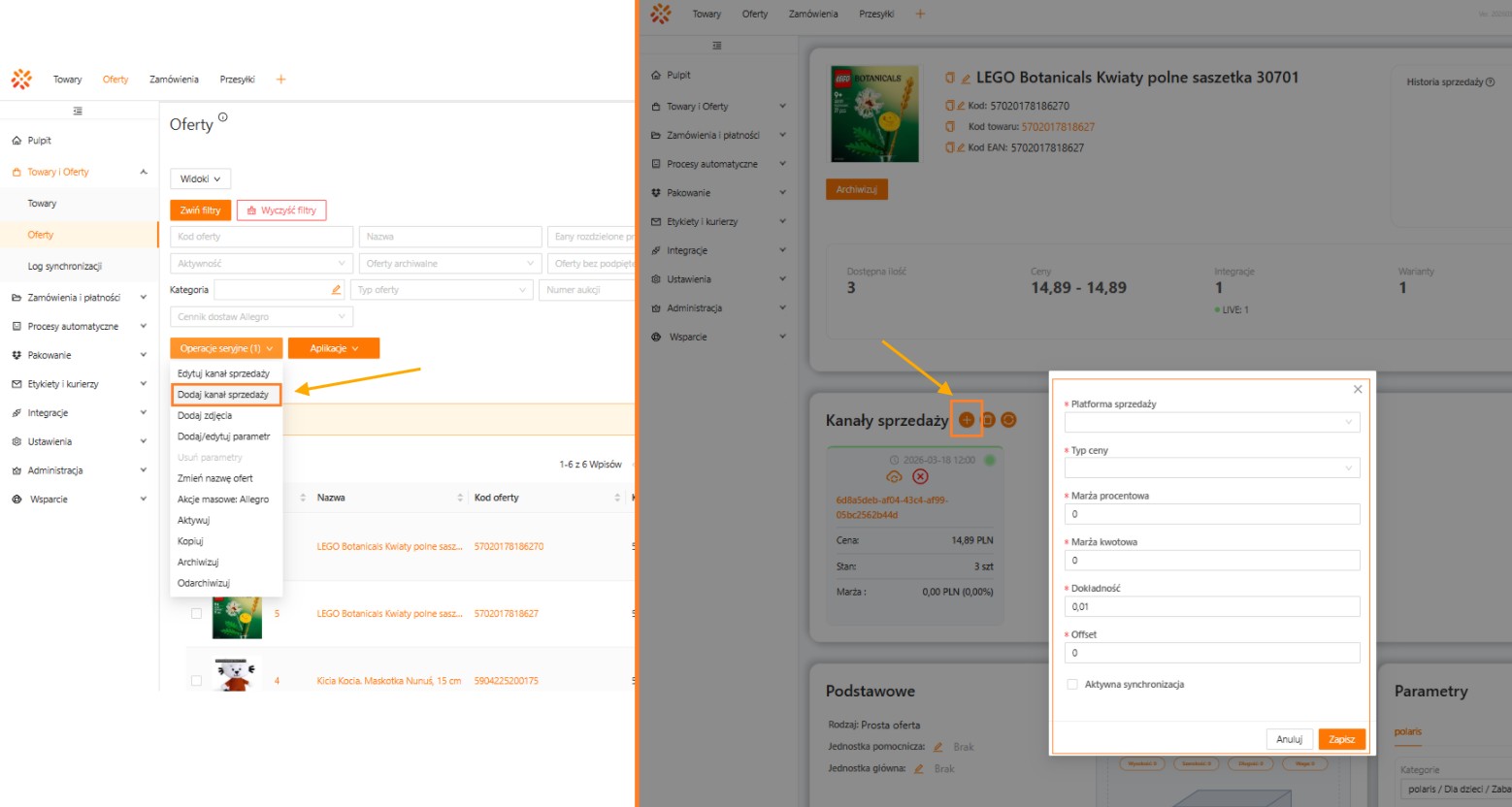1512x807 pixels.
Task: Expand the Widoki dropdown
Action: click(x=200, y=179)
